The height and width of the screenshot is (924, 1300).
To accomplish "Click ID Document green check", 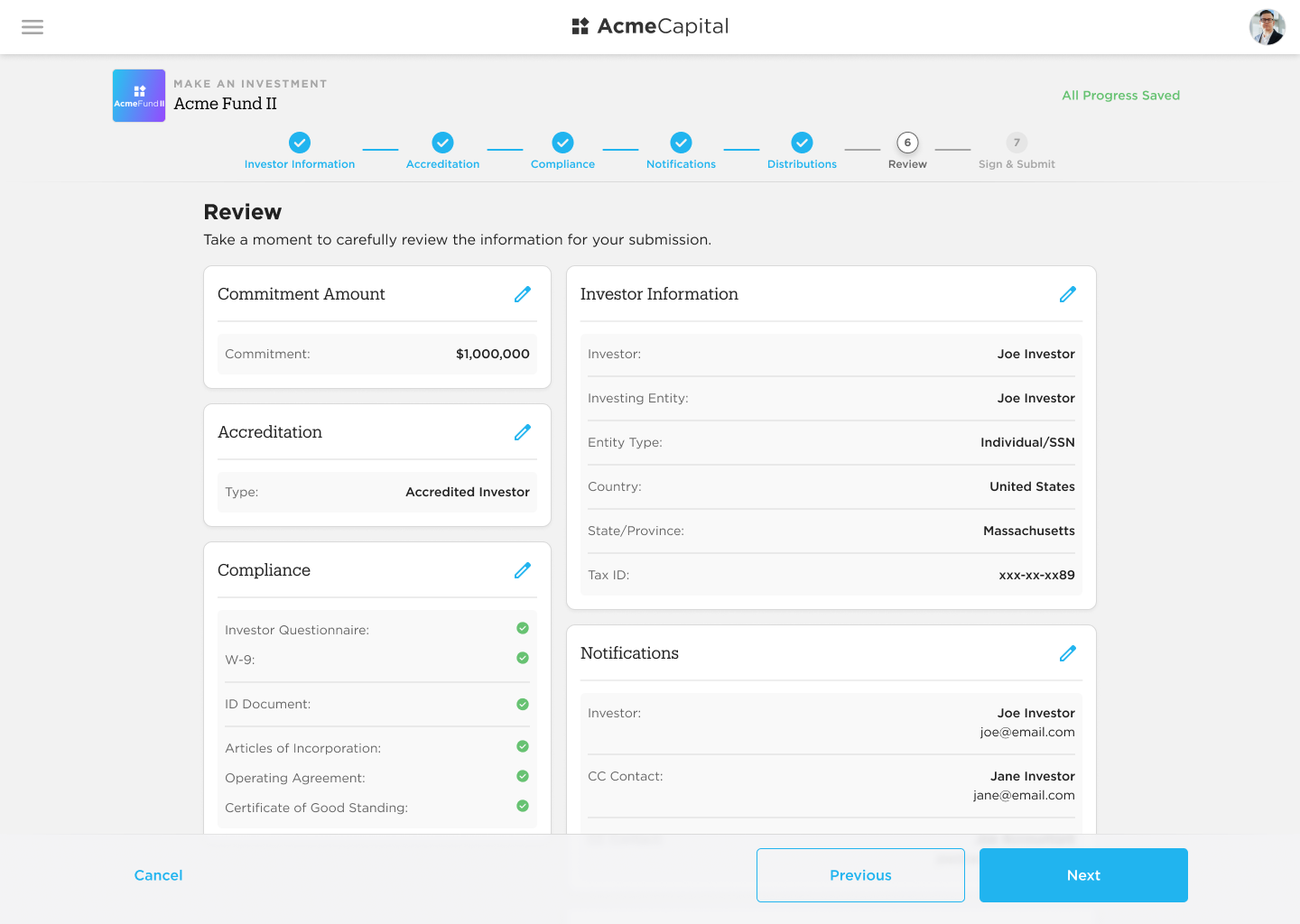I will pos(523,704).
